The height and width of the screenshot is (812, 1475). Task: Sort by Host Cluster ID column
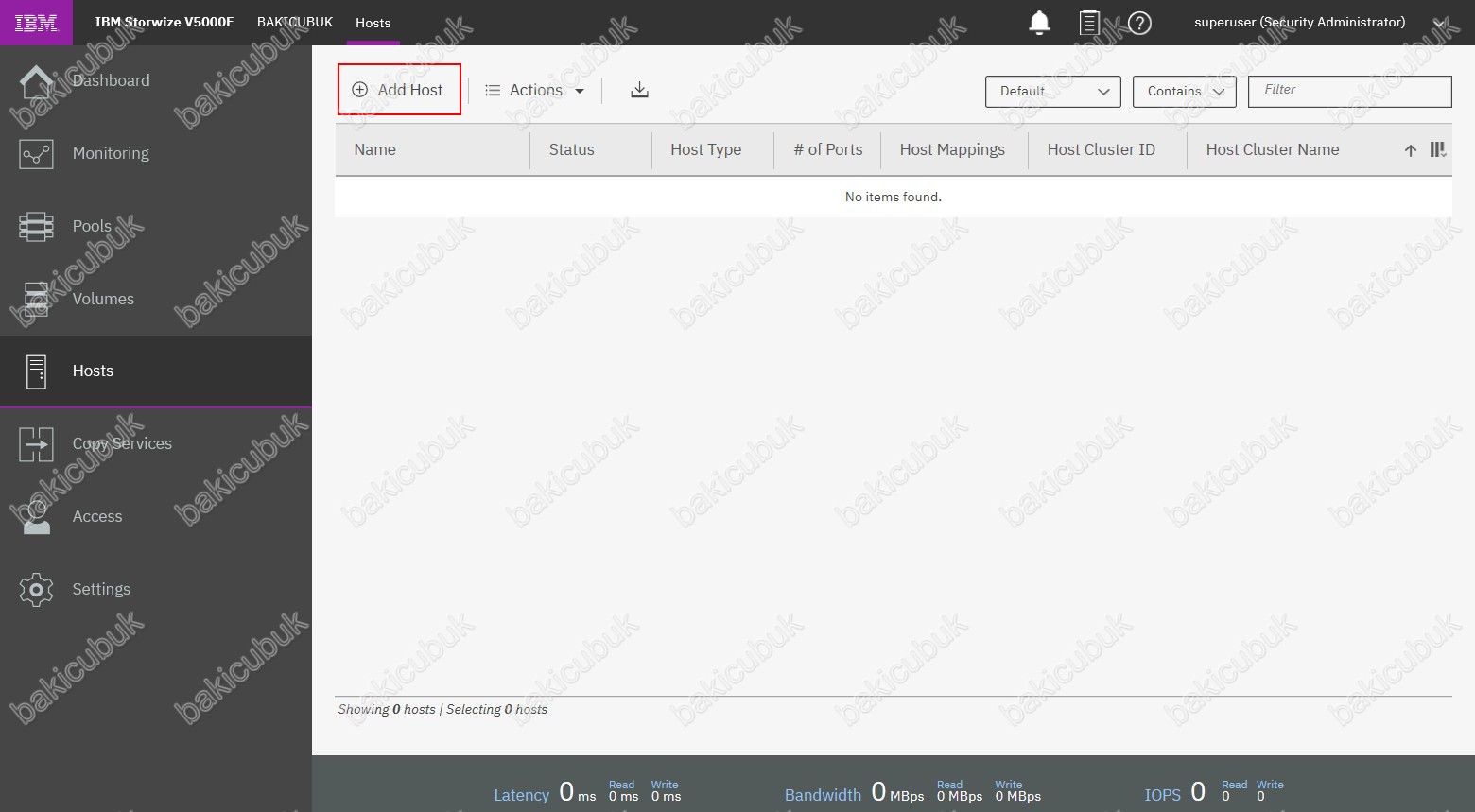[1101, 149]
